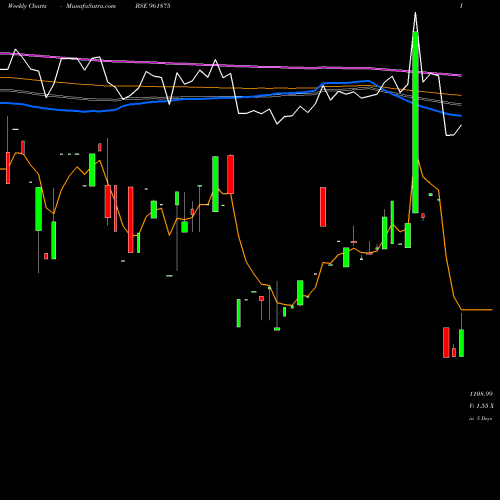Click the "in 5 Days" label
This screenshot has width=500, height=500.
point(481,418)
